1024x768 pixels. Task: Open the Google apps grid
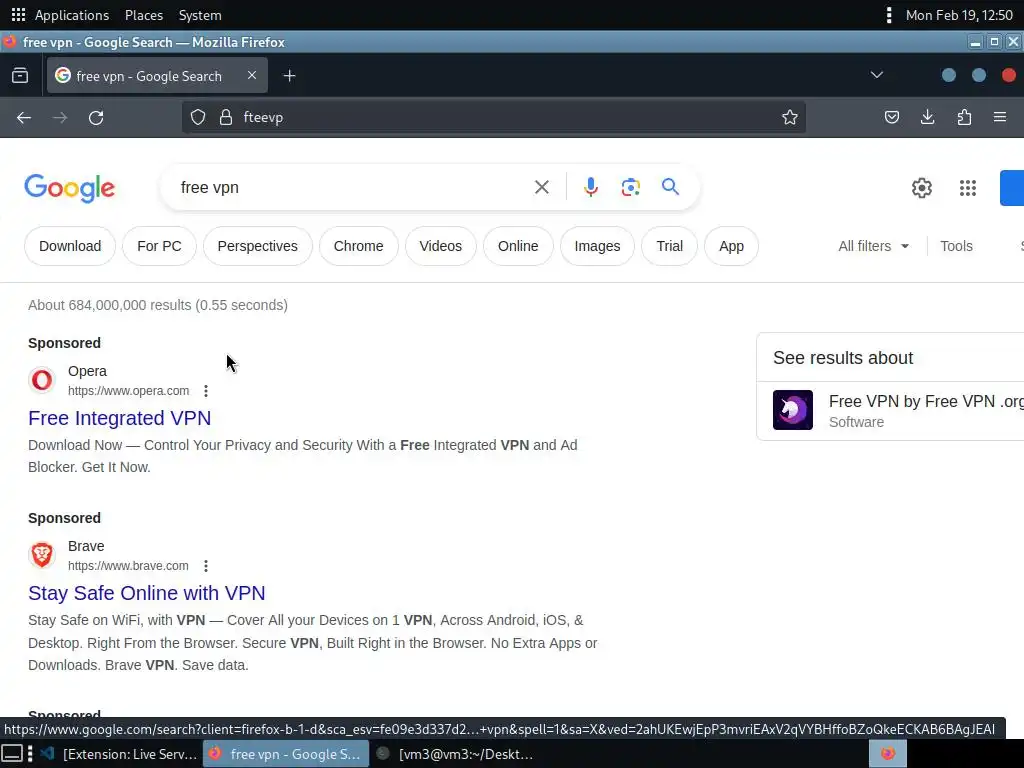click(x=968, y=188)
